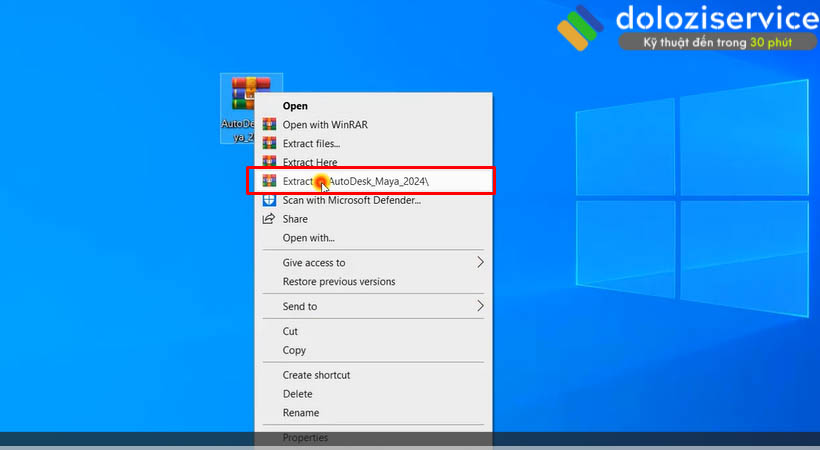Click the WinRAR icon next to Extract files...

(x=268, y=144)
